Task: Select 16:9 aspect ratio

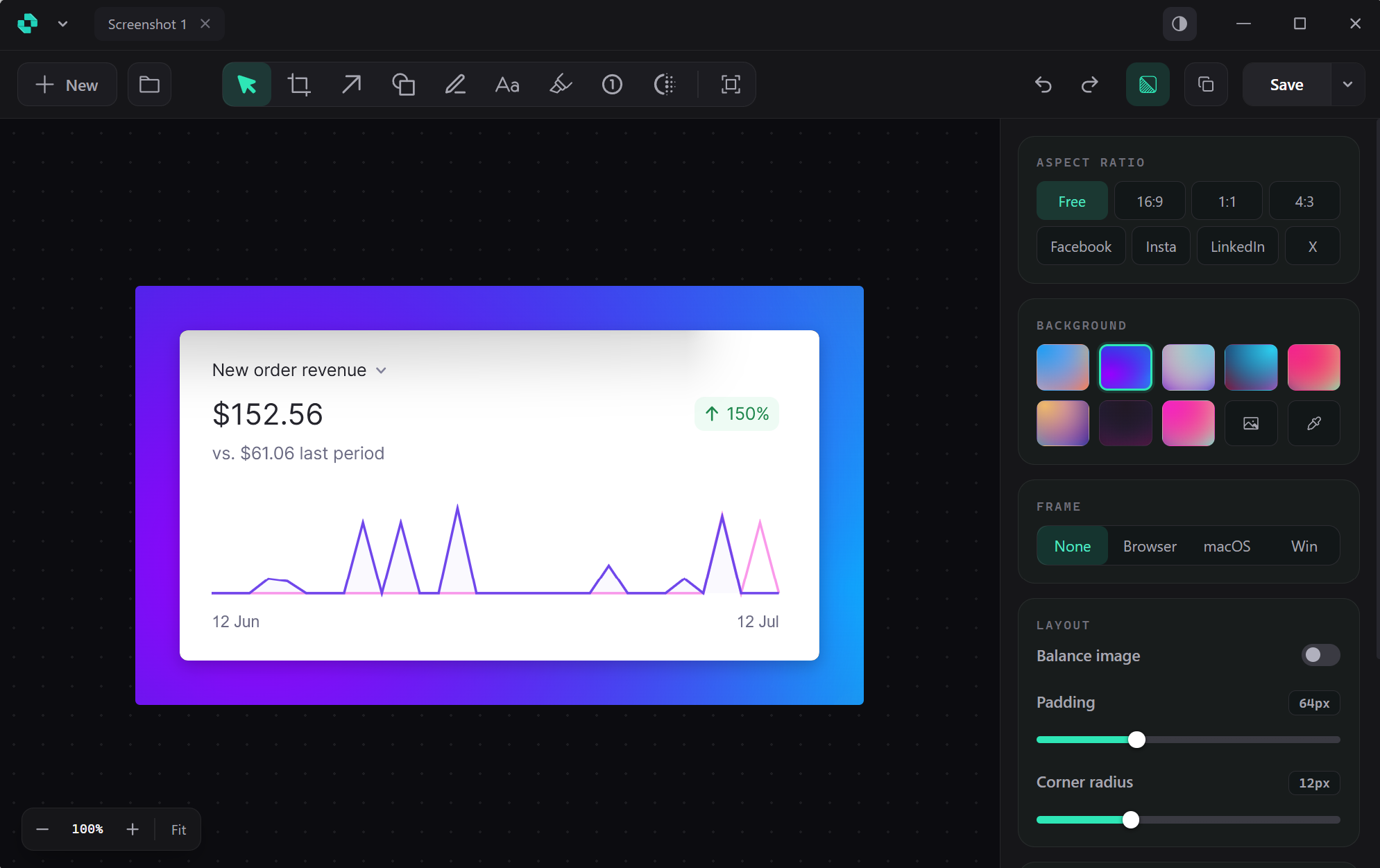Action: click(1150, 201)
